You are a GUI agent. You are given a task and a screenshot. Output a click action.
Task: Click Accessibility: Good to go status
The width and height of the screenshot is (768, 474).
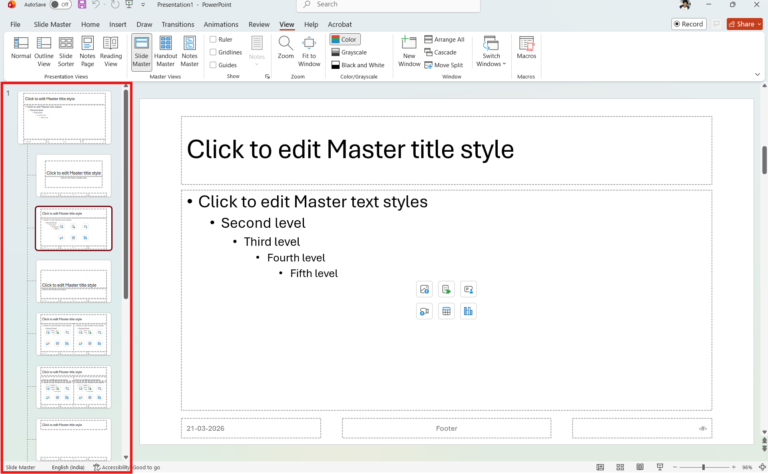127,467
